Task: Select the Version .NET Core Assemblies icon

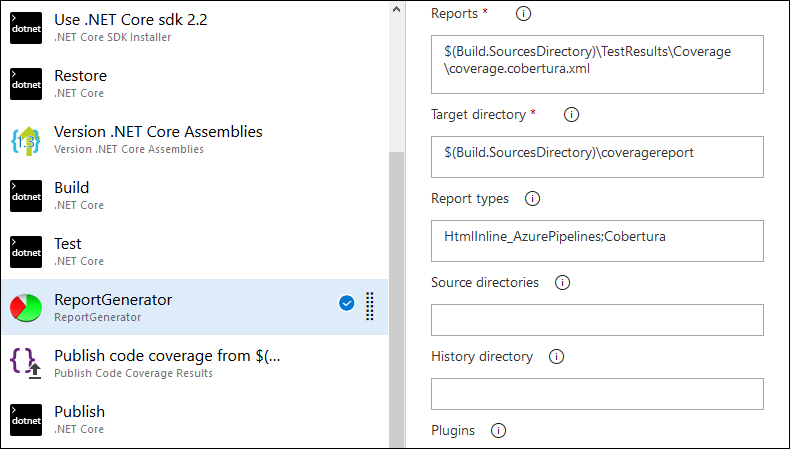Action: point(26,141)
